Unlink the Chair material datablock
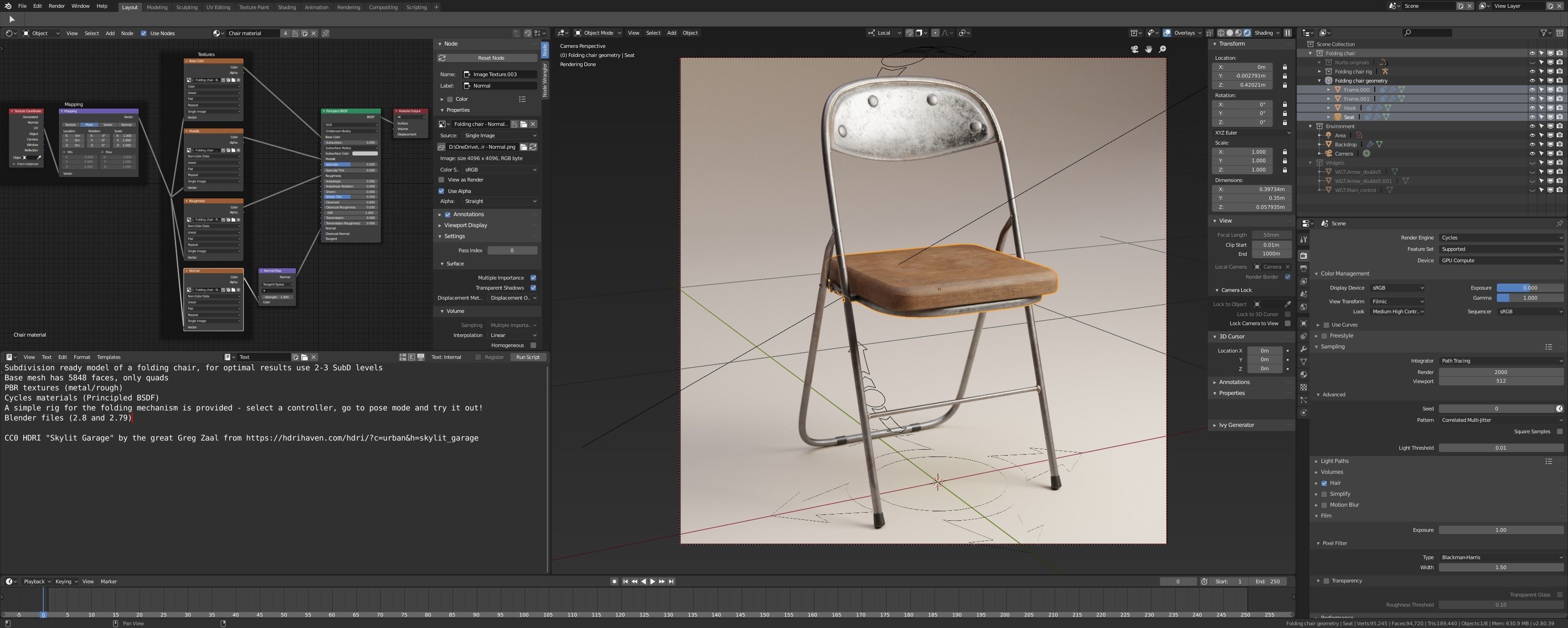The image size is (1568, 628). point(314,33)
